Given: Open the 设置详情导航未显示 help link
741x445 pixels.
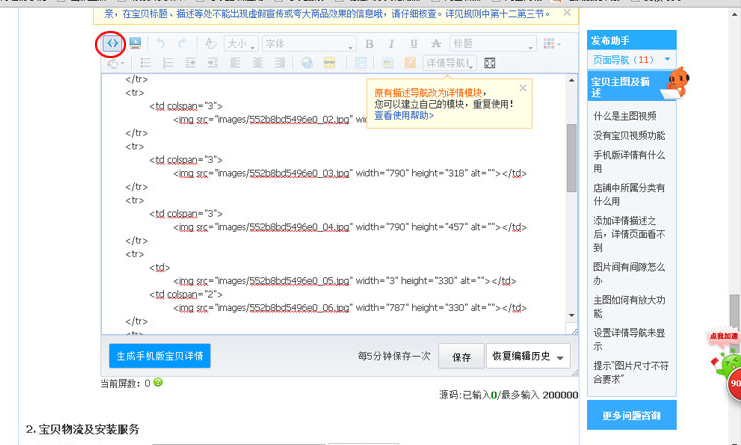Looking at the screenshot, I should (629, 339).
